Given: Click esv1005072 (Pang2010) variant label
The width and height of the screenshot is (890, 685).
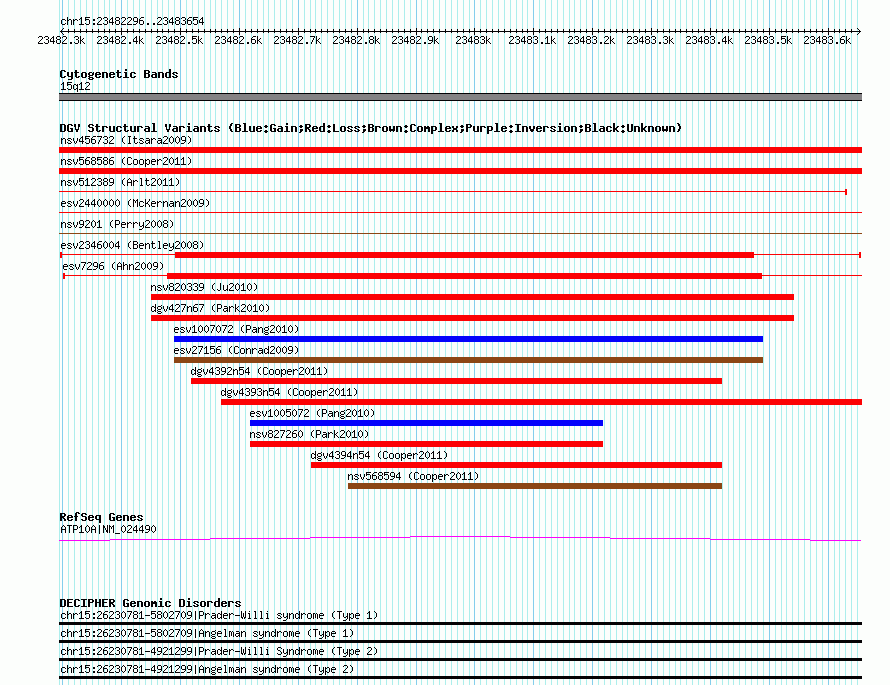Looking at the screenshot, I should tap(312, 413).
